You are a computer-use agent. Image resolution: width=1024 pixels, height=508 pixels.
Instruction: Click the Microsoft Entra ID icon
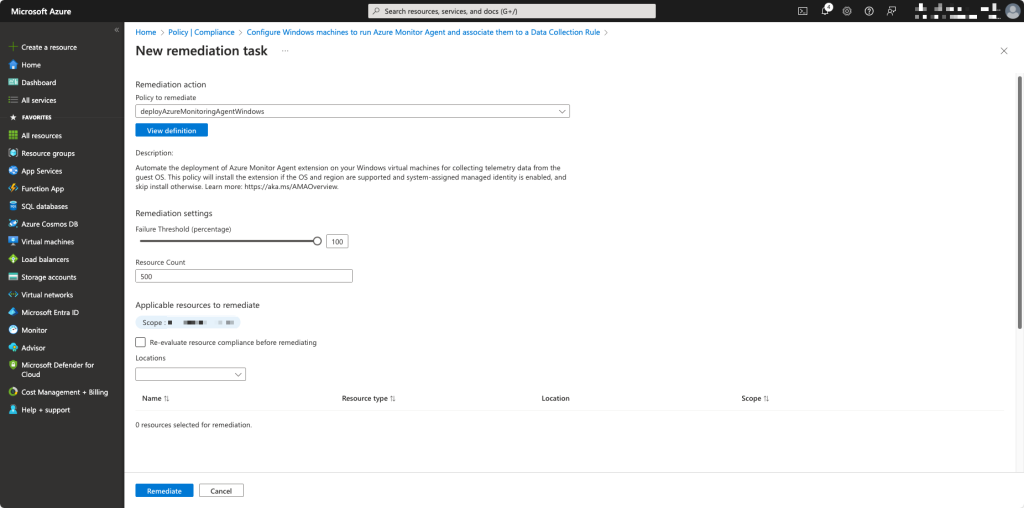tap(12, 312)
